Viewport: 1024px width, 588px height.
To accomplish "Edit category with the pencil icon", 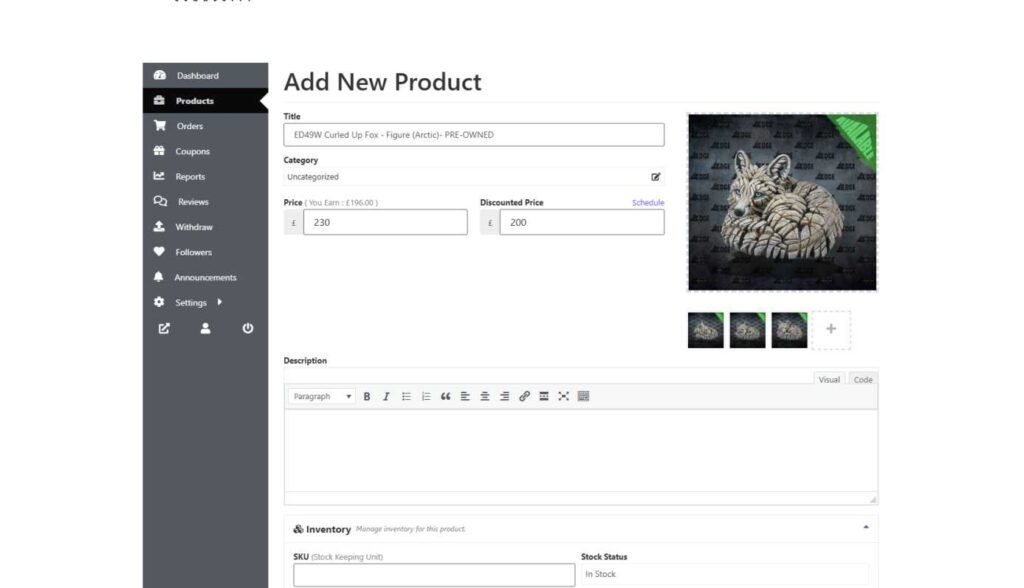I will 656,177.
